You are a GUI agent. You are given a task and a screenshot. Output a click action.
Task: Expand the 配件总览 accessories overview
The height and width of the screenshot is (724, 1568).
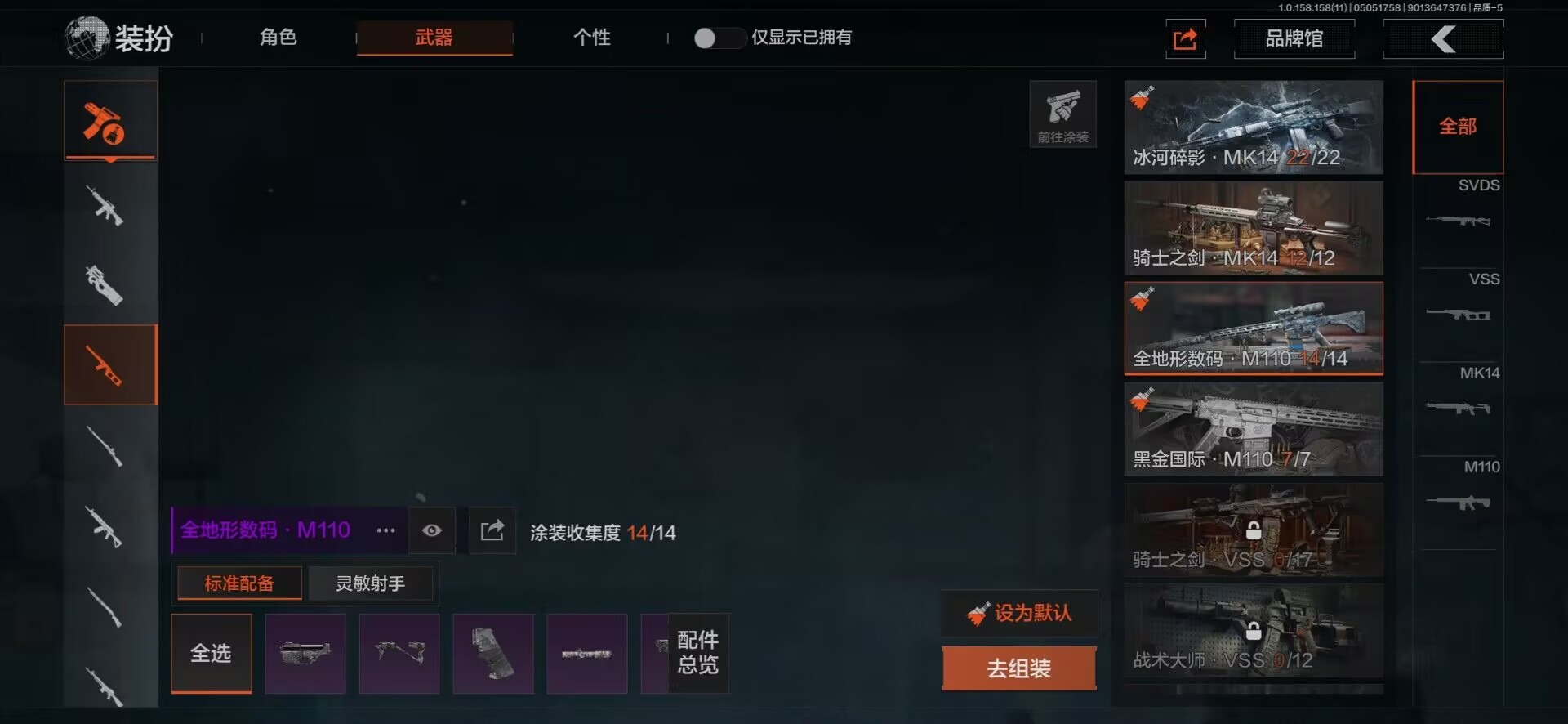(697, 653)
